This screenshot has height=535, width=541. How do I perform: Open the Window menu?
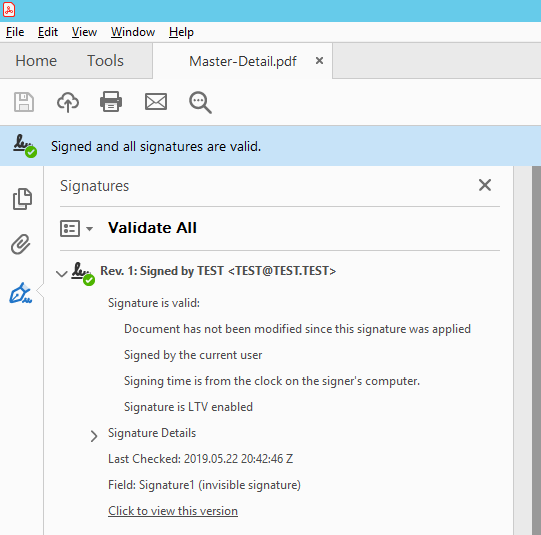133,32
